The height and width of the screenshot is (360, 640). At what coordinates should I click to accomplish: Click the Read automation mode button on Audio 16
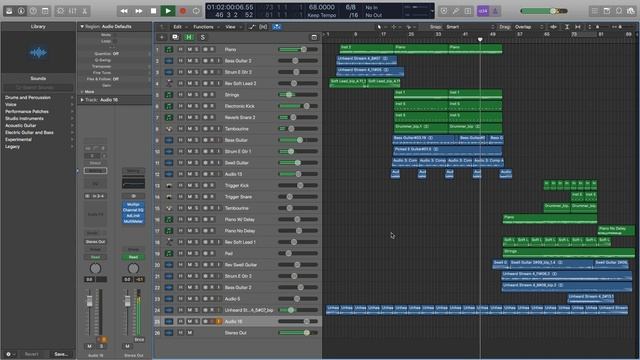click(96, 257)
